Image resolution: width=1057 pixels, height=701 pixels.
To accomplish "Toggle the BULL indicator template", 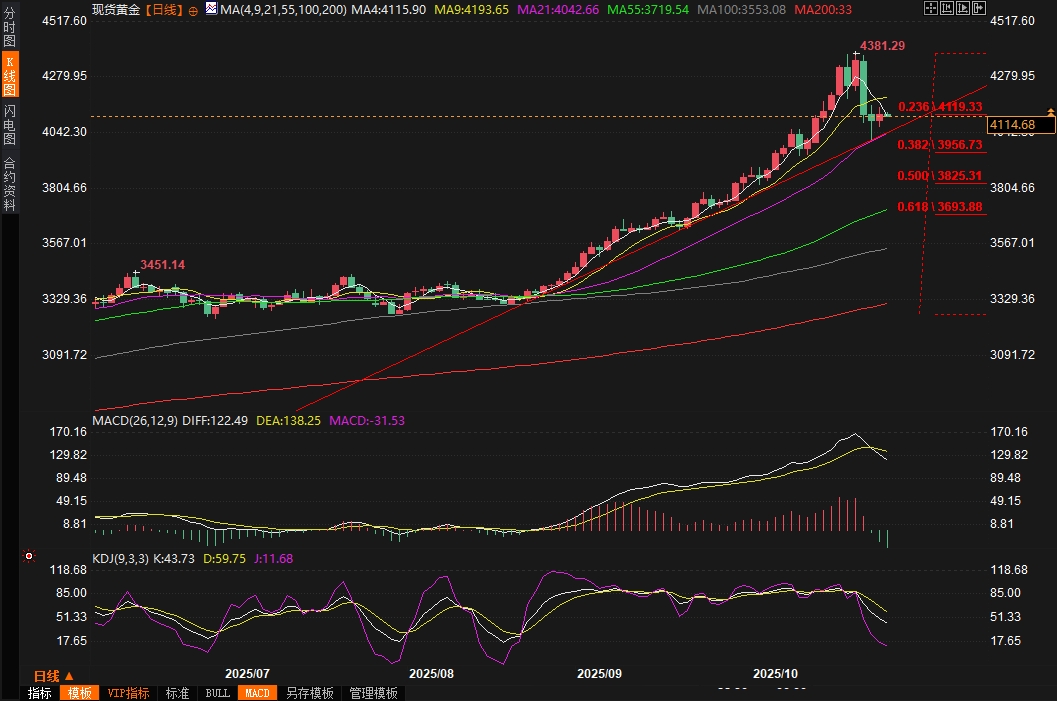I will point(217,693).
